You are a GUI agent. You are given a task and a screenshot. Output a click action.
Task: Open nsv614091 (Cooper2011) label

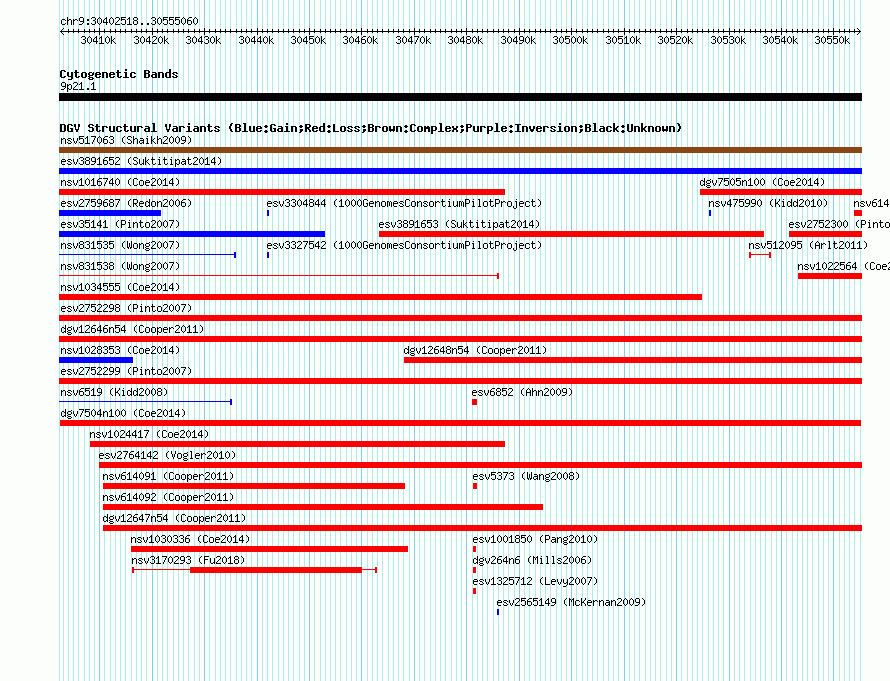[x=168, y=476]
